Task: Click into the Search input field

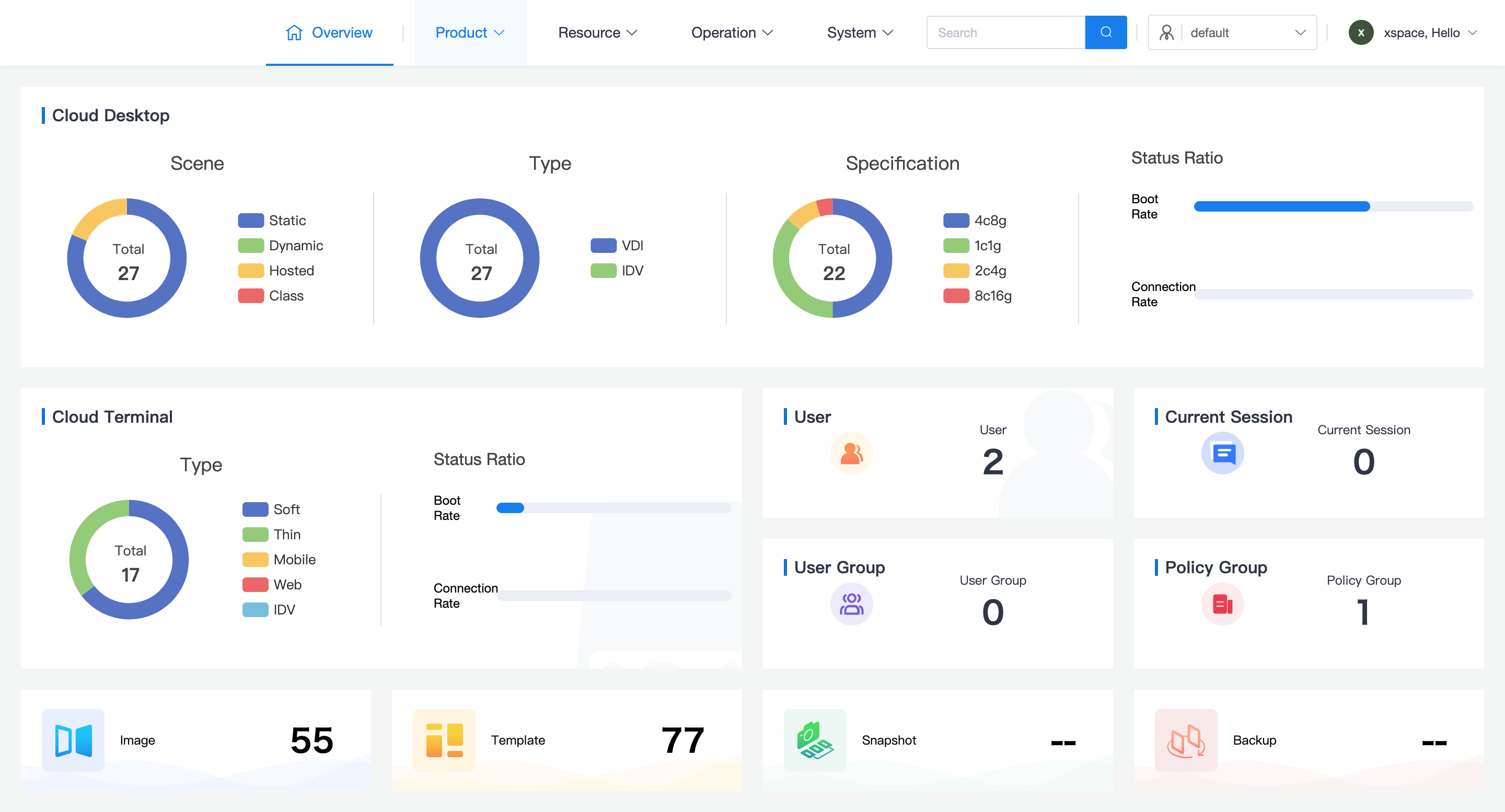Action: tap(1005, 33)
